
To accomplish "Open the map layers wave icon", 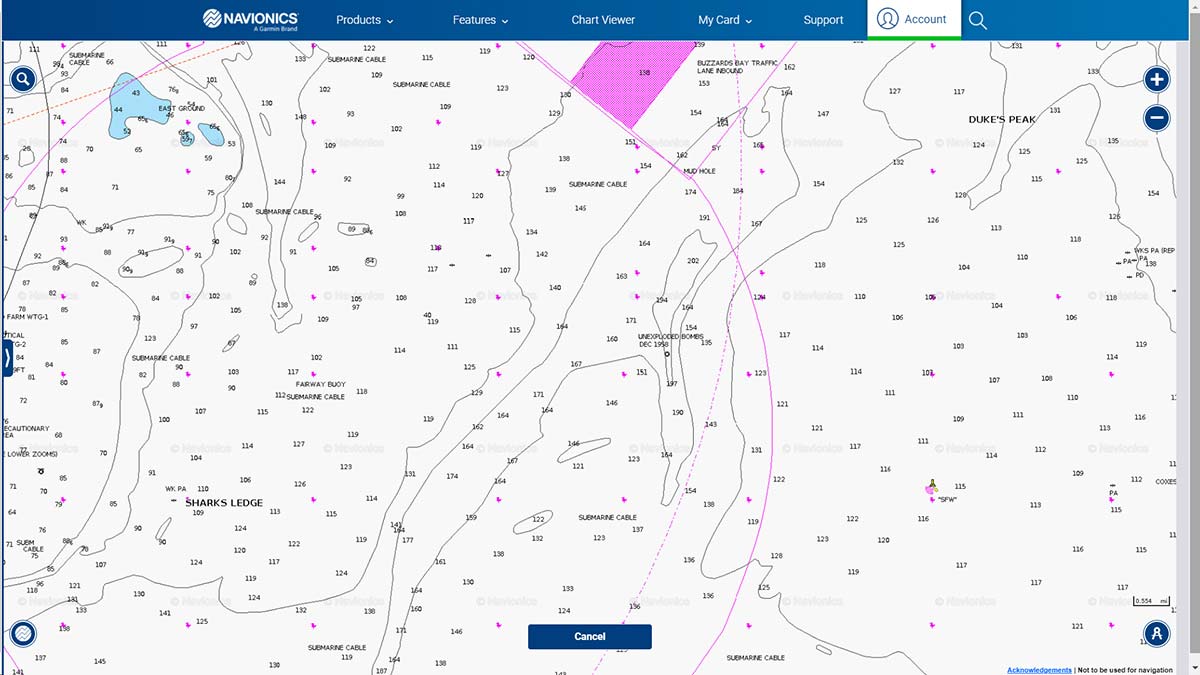I will point(23,633).
